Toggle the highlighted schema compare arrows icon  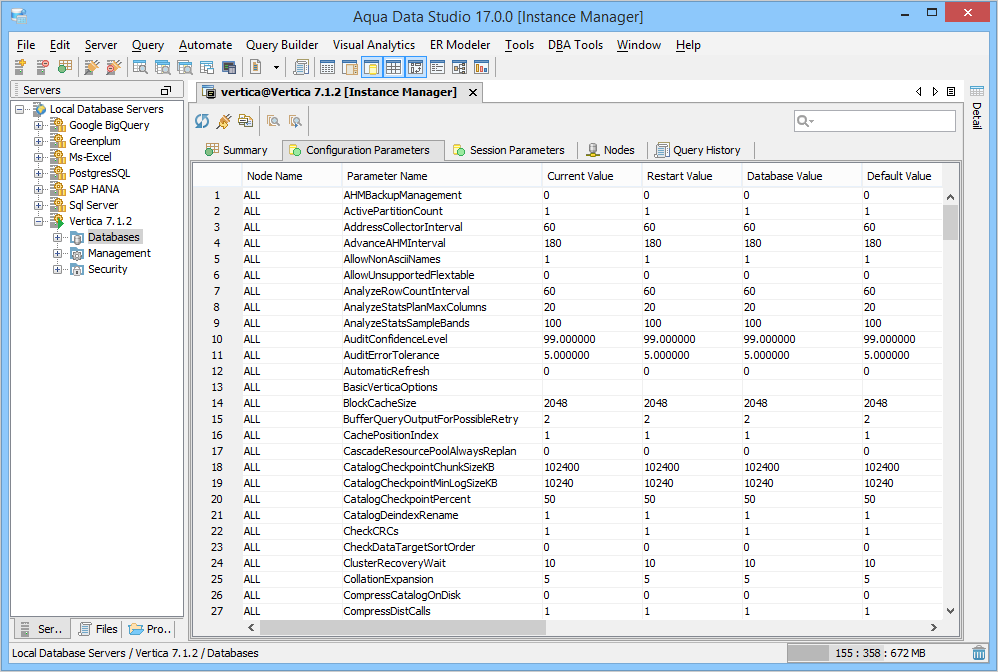tap(416, 67)
